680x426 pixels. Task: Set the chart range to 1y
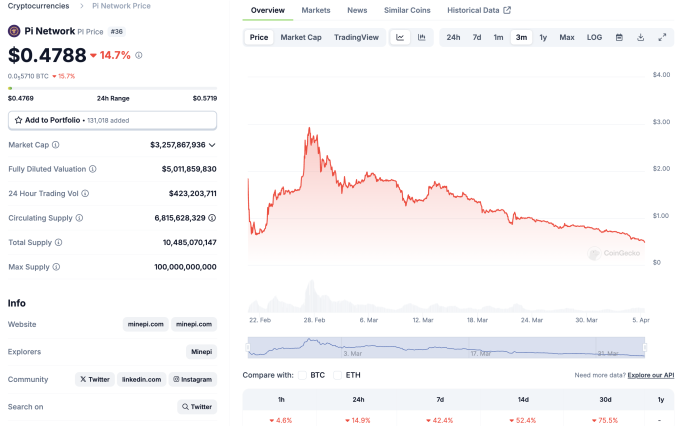(x=543, y=37)
